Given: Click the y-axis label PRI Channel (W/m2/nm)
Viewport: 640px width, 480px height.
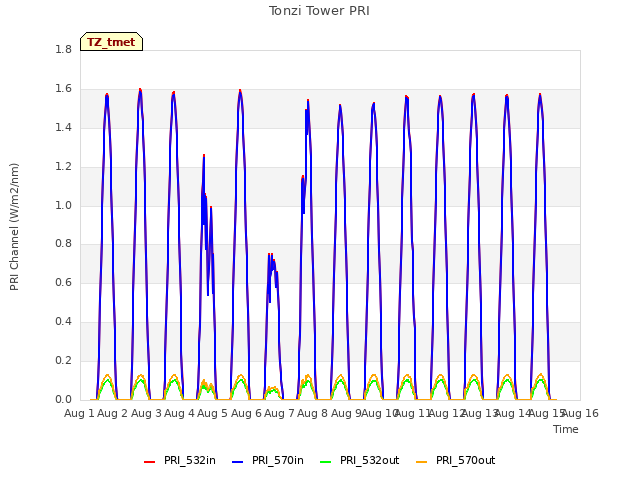Looking at the screenshot, I should [x=14, y=227].
